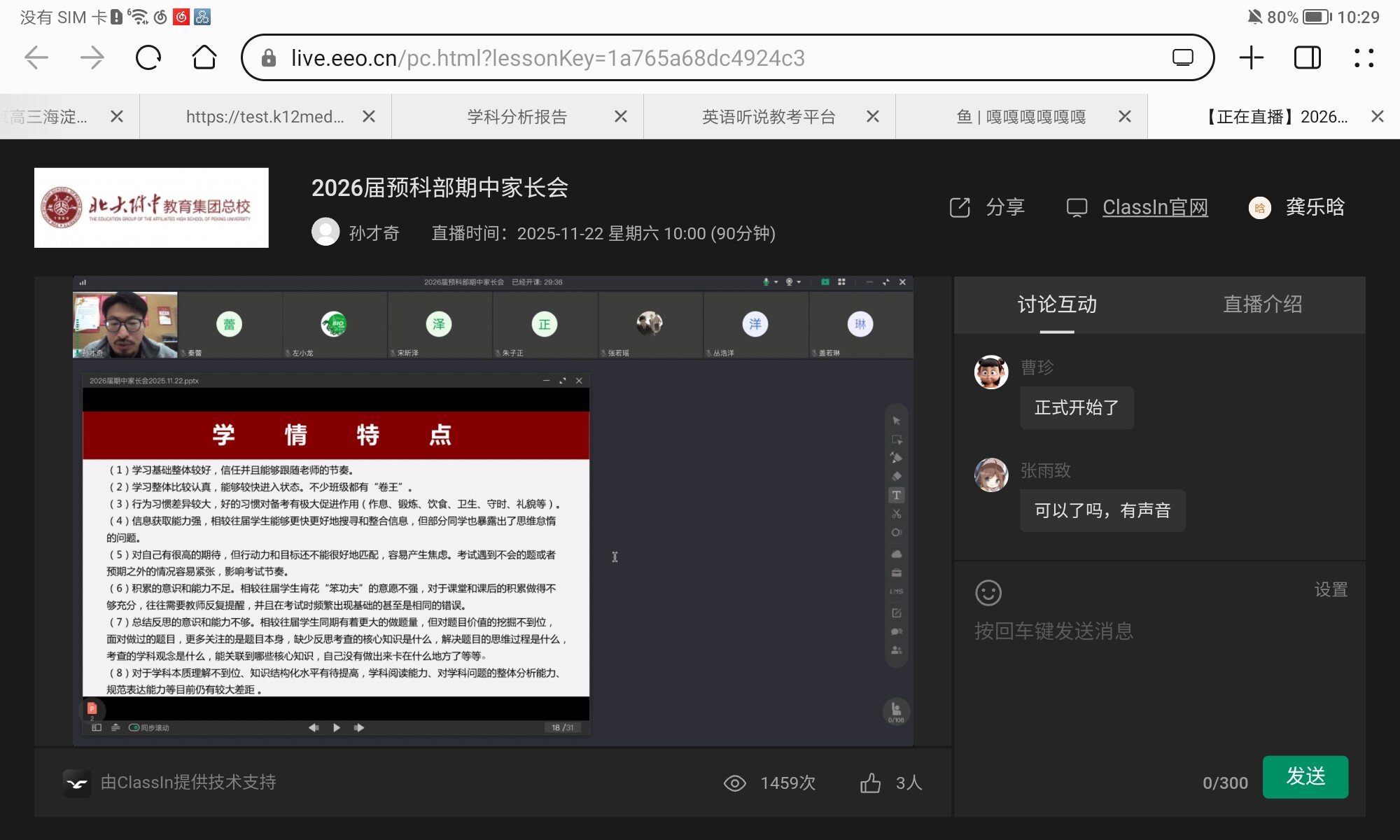Screen dimensions: 1400x840
Task: Toggle the desktop-mode icon in address bar
Action: (1182, 57)
